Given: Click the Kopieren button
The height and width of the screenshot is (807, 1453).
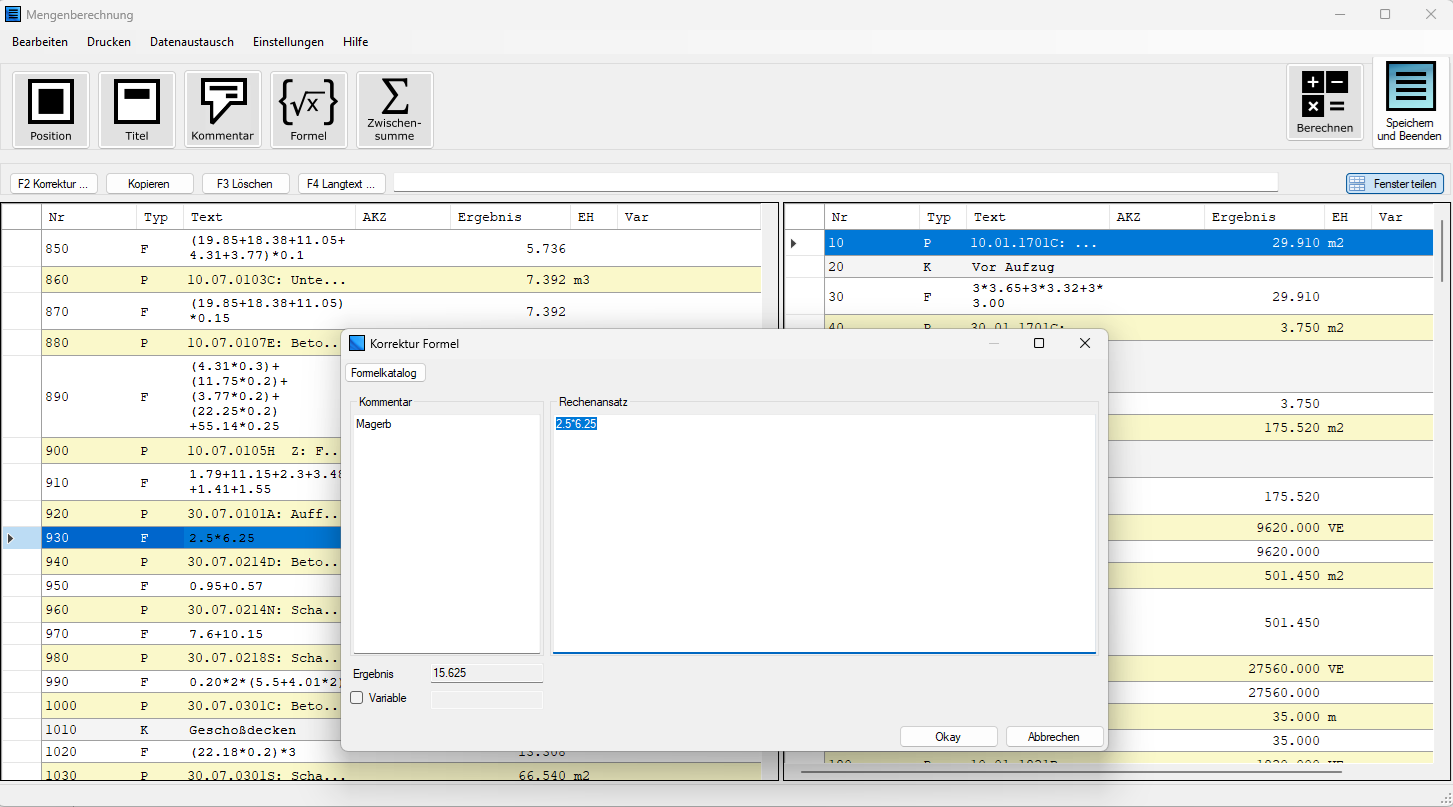Looking at the screenshot, I should (x=150, y=184).
